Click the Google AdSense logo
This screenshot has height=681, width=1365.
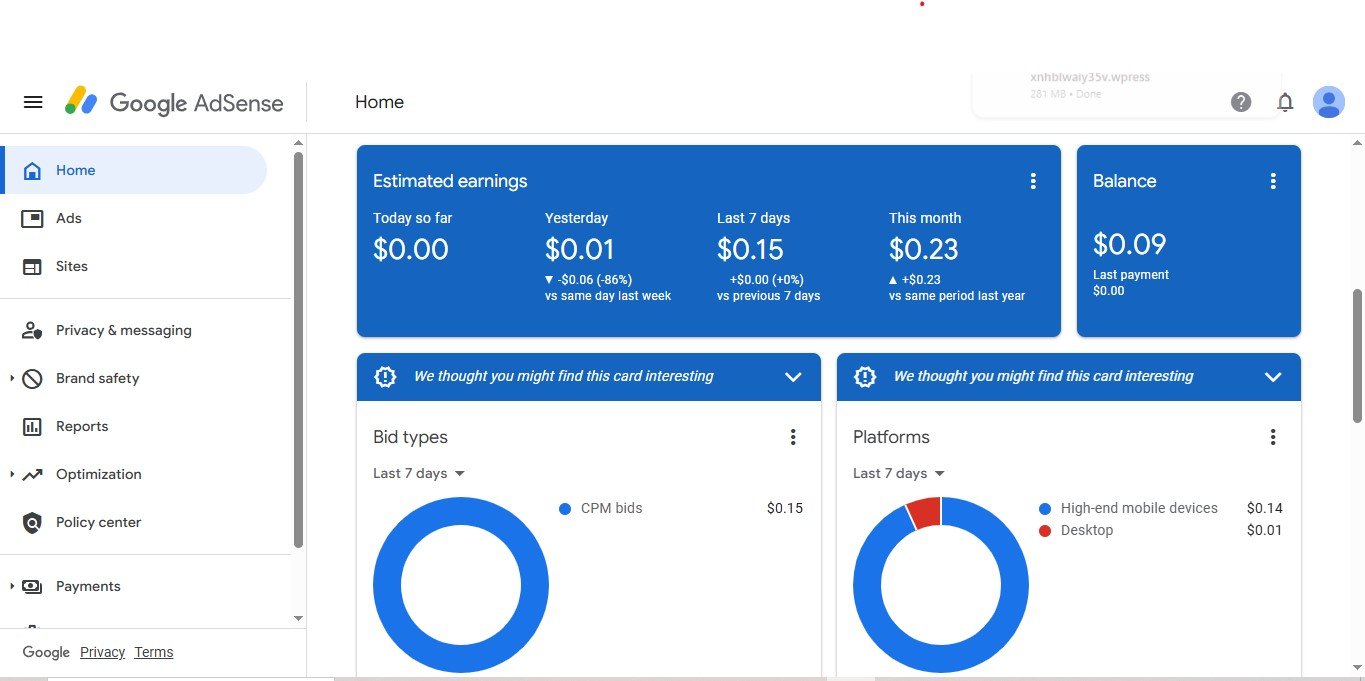(175, 102)
